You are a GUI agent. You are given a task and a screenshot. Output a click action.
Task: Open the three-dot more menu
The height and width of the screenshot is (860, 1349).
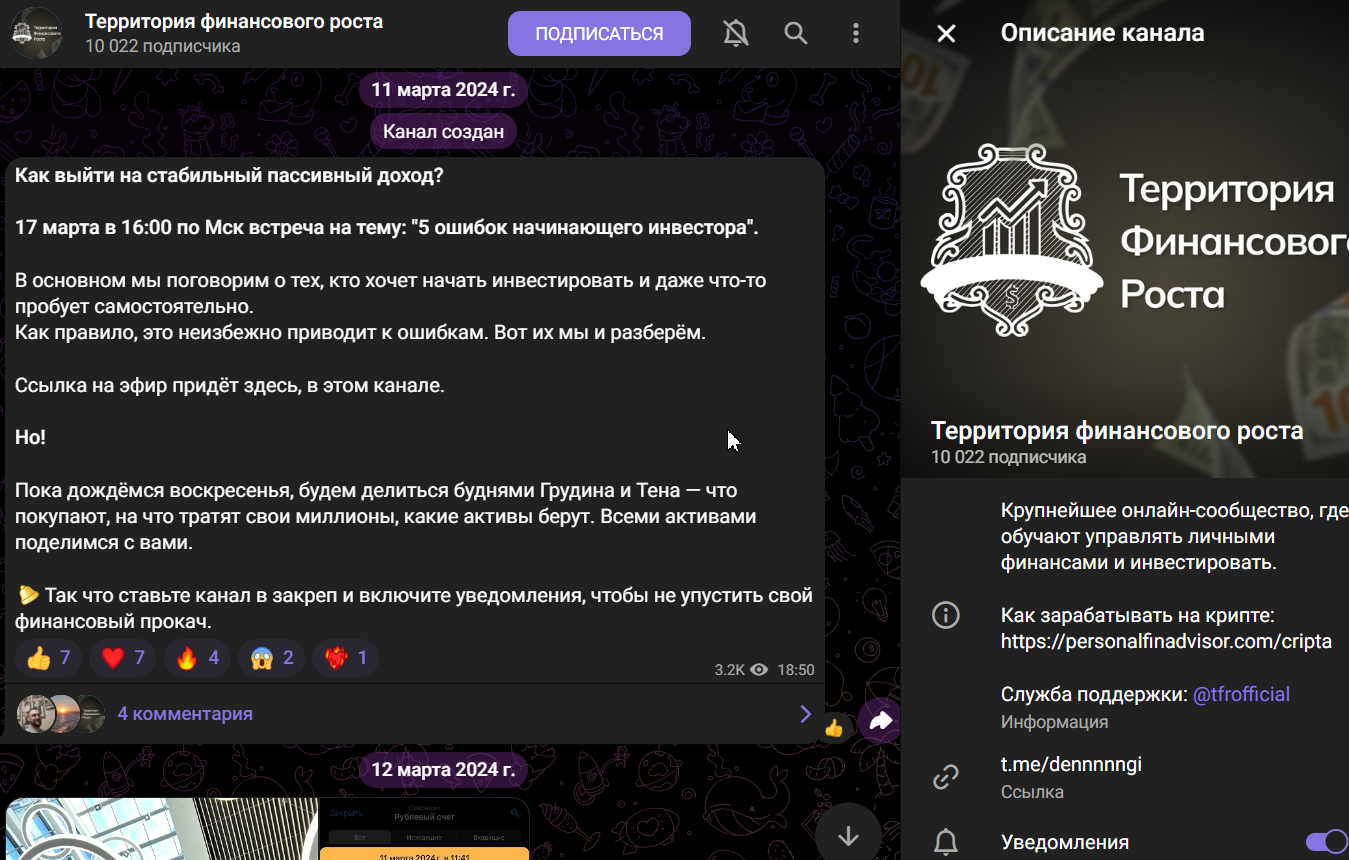tap(856, 33)
